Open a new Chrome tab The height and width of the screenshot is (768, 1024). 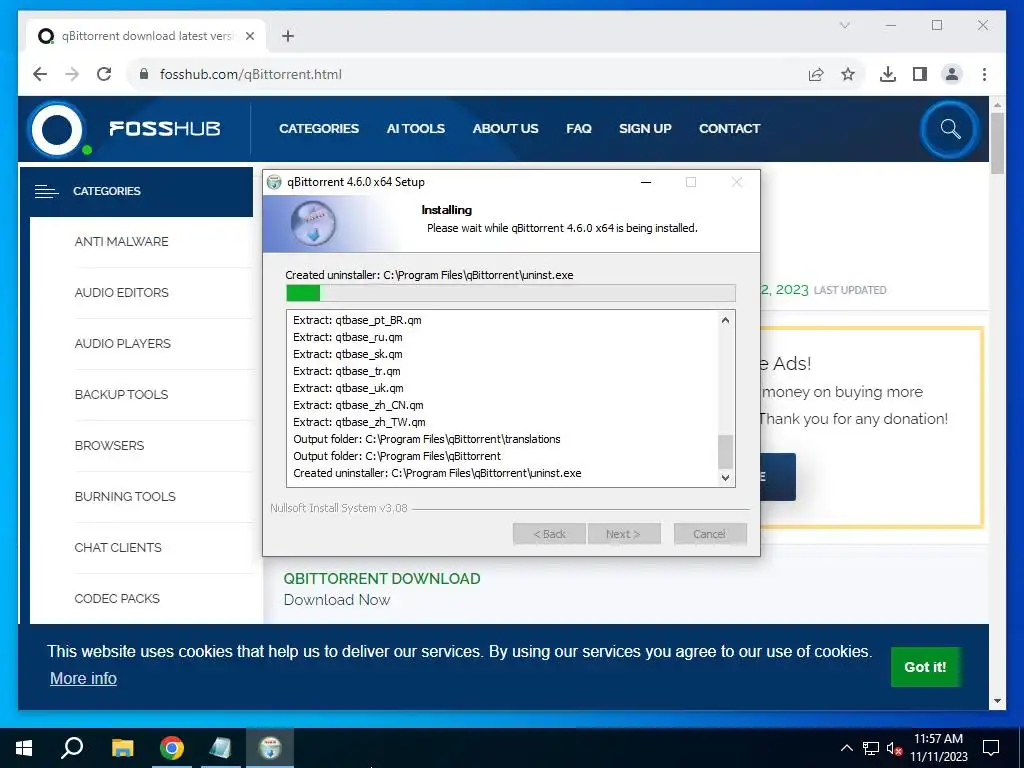coord(288,36)
